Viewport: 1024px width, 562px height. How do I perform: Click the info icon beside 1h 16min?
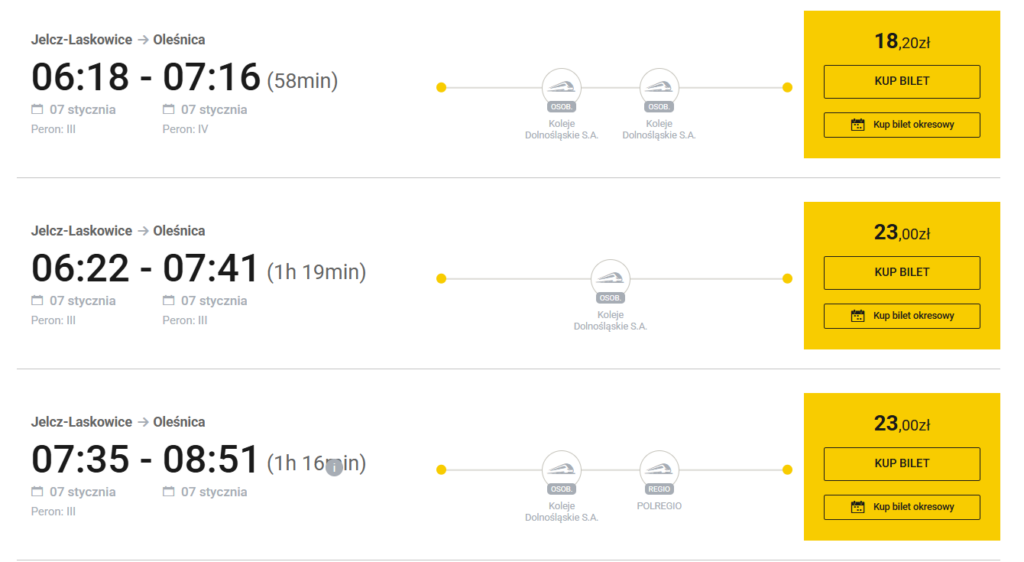334,467
